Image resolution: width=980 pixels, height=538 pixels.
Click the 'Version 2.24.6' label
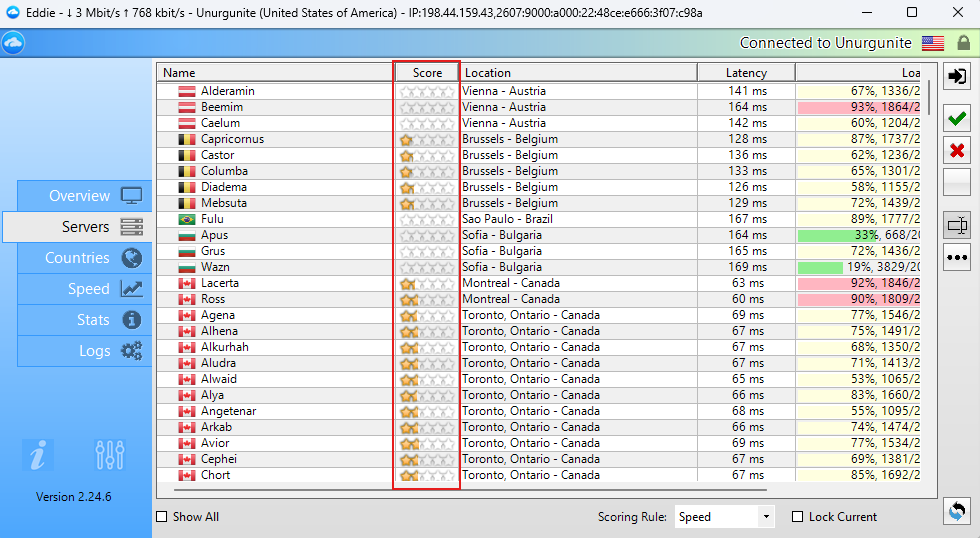coord(74,497)
